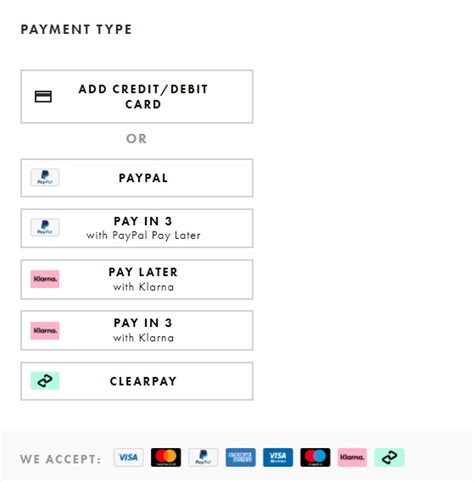Click Klarna logo in Pay Later option
Screen dimensions: 474x482
[45, 279]
